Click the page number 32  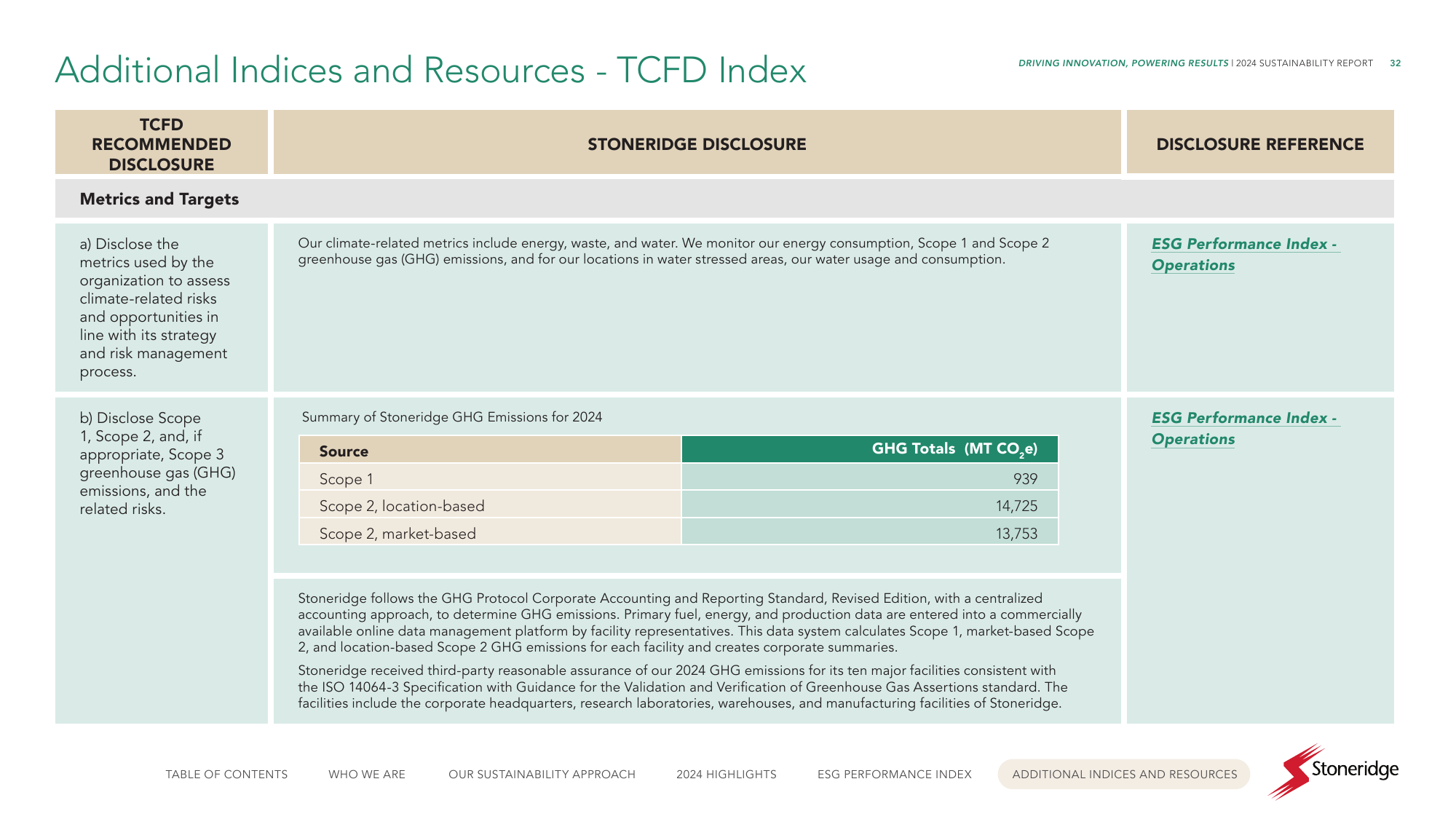click(x=1395, y=63)
